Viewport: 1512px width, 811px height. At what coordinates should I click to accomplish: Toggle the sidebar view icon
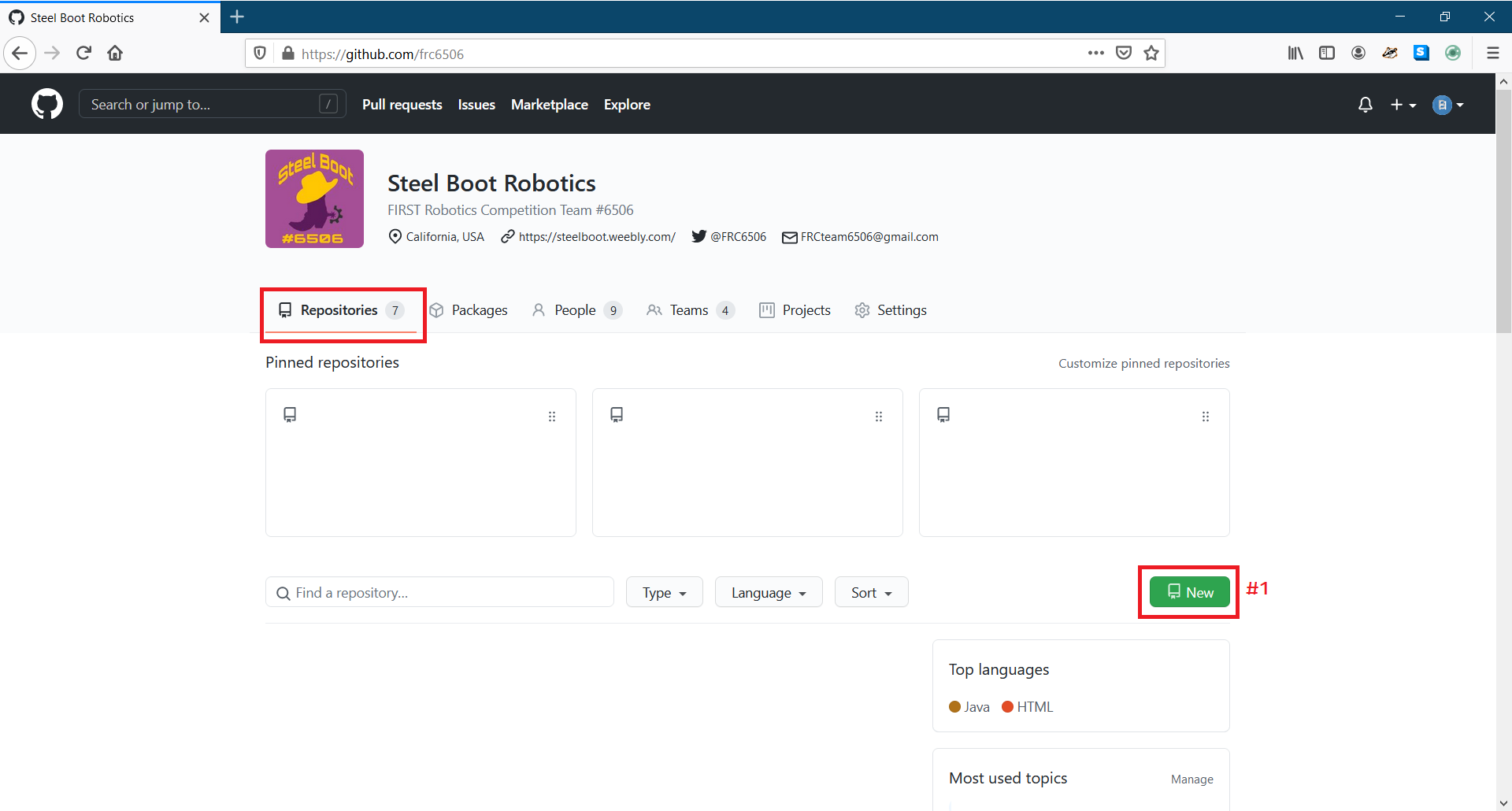click(1327, 54)
